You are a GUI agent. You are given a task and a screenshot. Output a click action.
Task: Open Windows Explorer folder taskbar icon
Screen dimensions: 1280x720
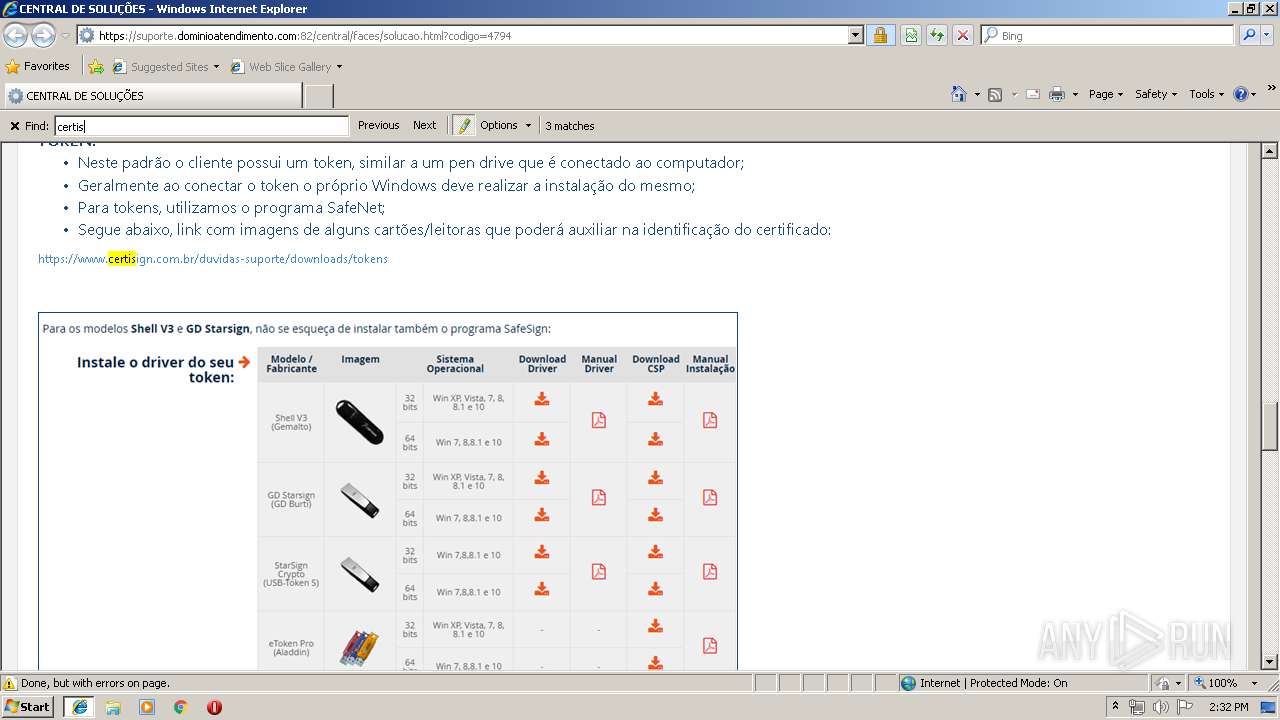click(113, 707)
